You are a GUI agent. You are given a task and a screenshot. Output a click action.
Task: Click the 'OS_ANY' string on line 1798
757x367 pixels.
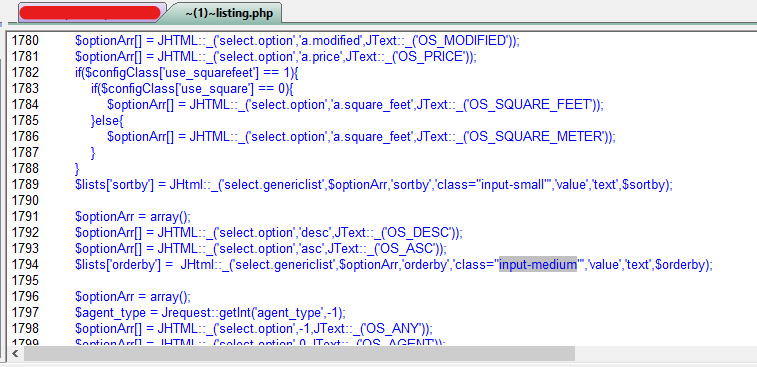pyautogui.click(x=393, y=328)
